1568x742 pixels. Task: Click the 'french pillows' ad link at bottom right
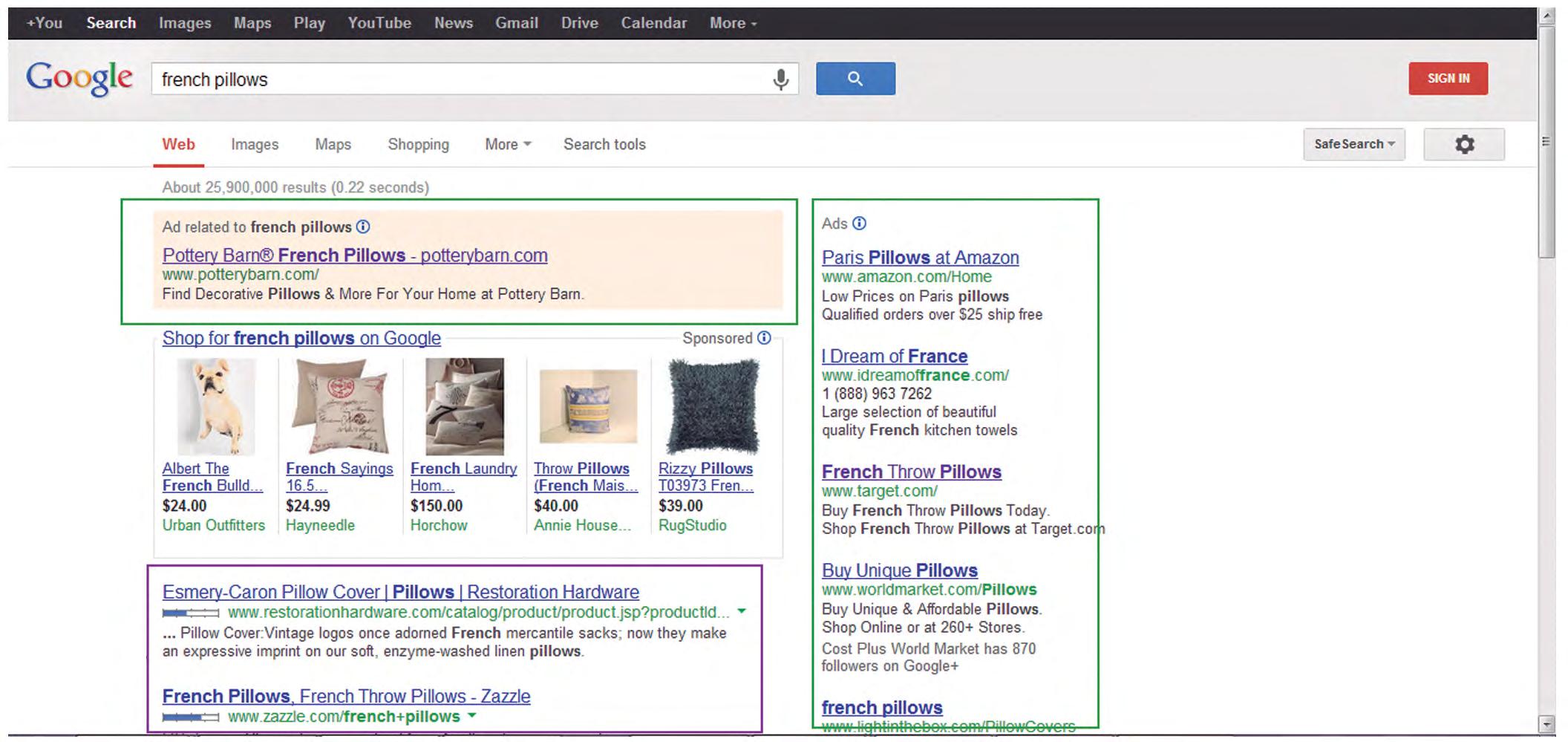click(x=882, y=708)
